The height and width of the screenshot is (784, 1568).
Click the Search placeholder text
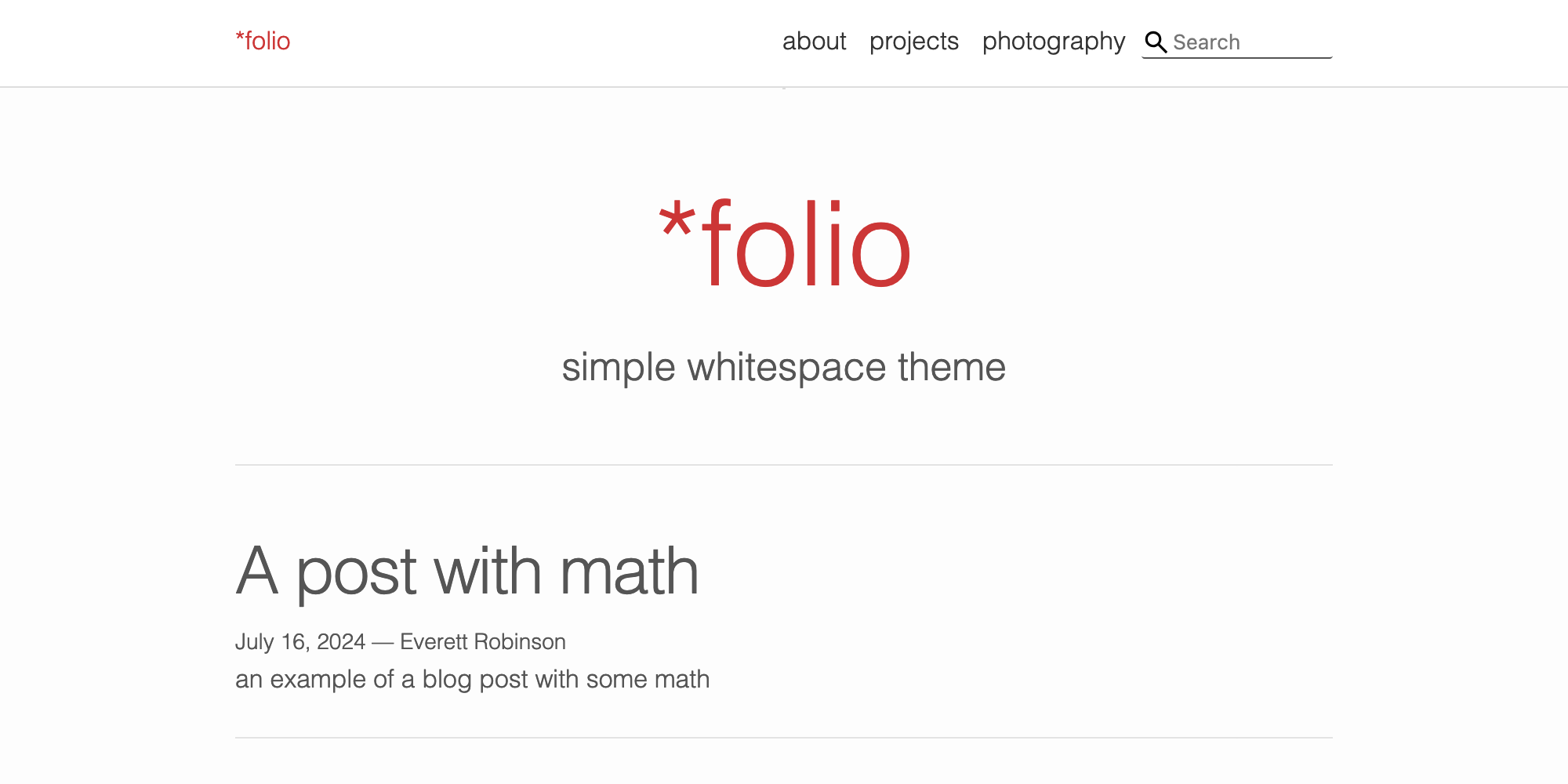pyautogui.click(x=1207, y=42)
